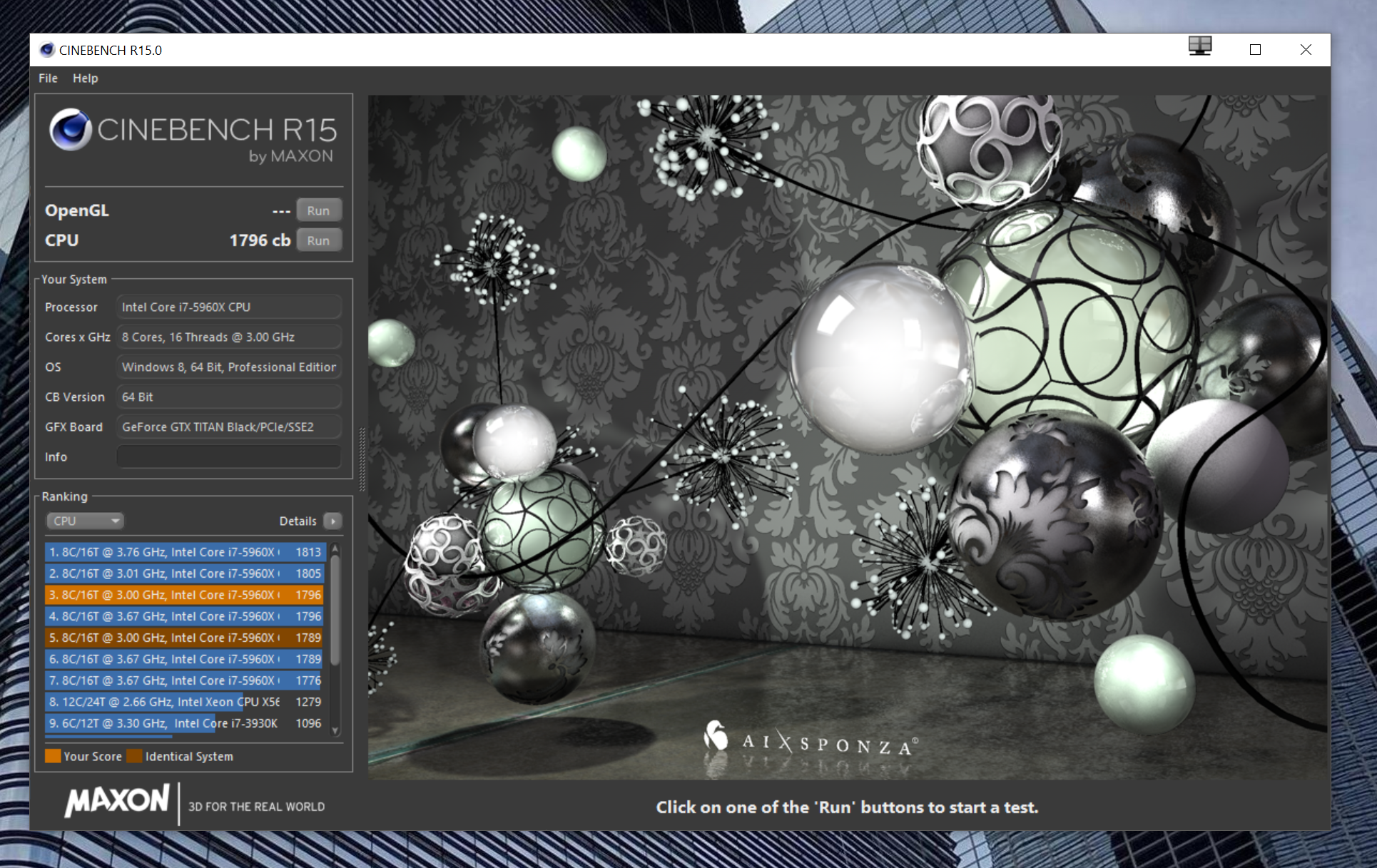Viewport: 1377px width, 868px height.
Task: Maximize the Cinebench window
Action: pos(1255,49)
